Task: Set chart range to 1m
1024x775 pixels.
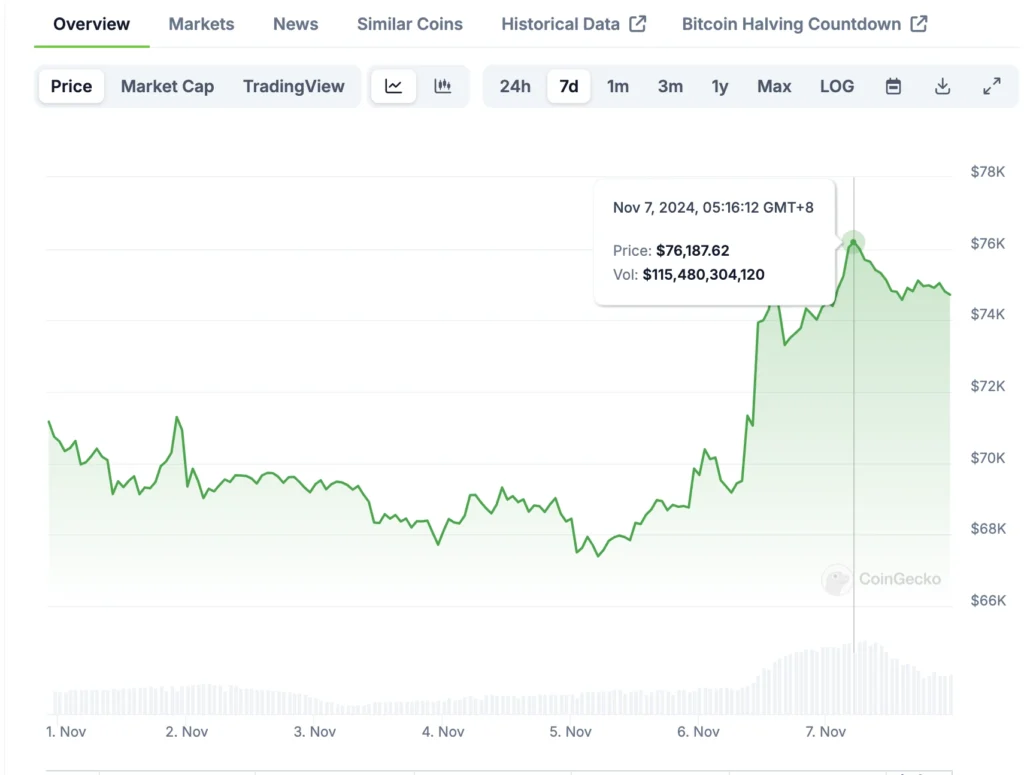Action: click(x=618, y=86)
